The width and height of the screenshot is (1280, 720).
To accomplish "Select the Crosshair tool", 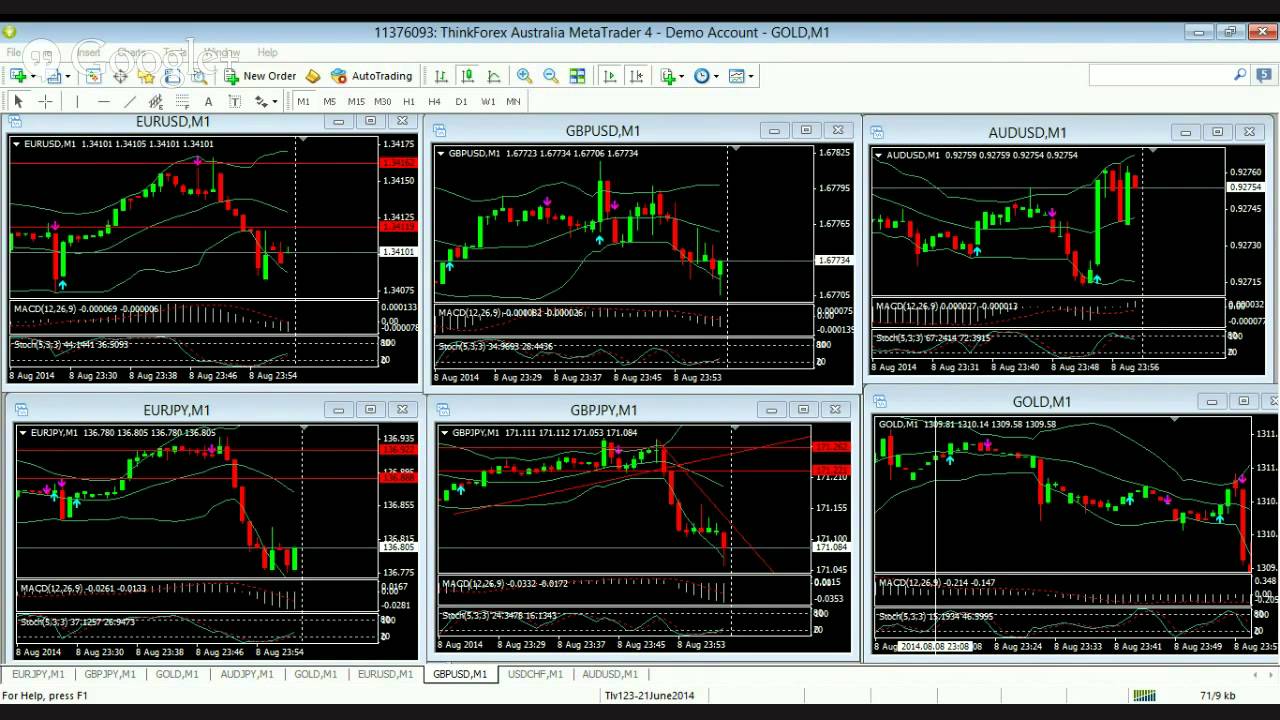I will point(45,101).
